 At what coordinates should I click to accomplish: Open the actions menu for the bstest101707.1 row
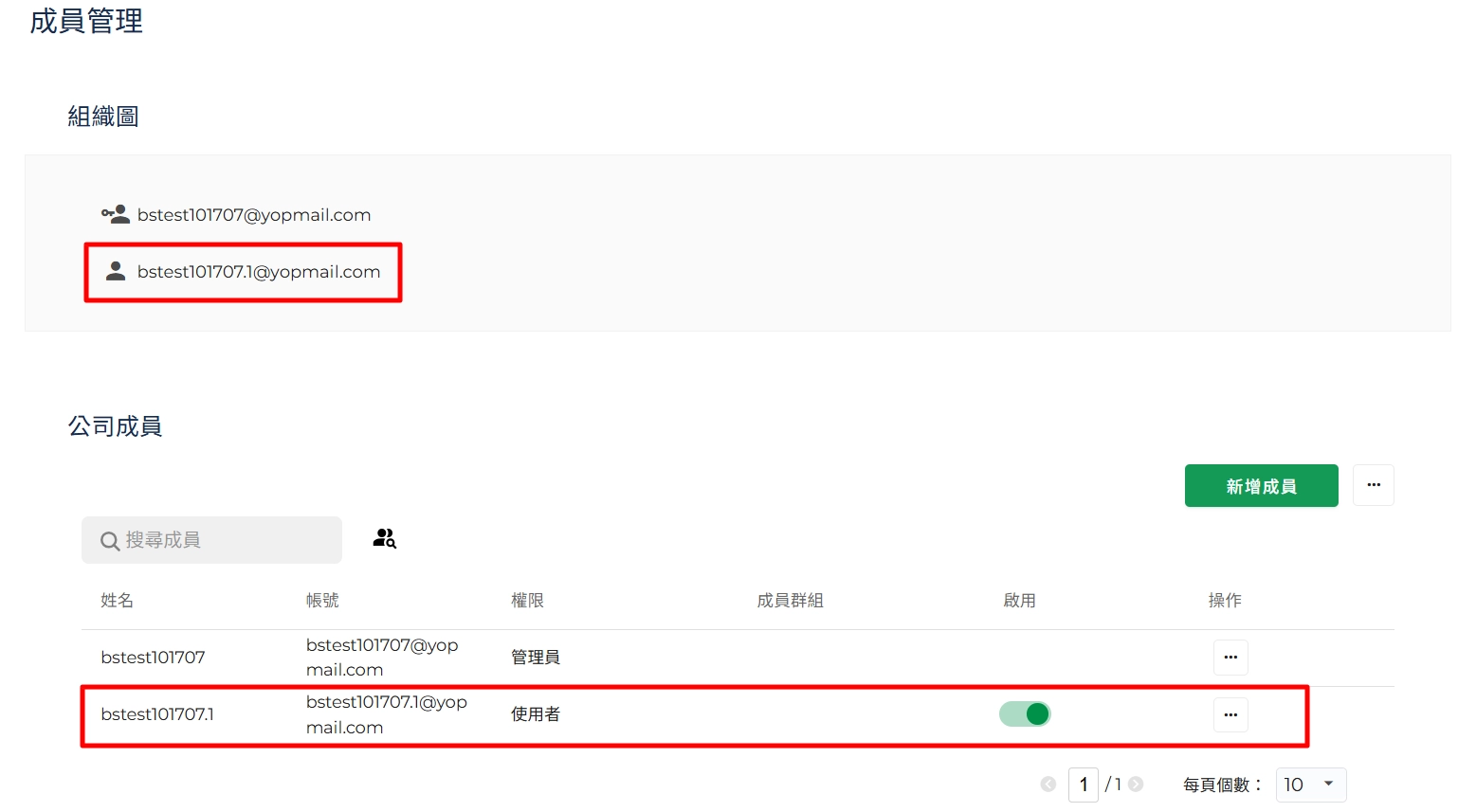pyautogui.click(x=1230, y=715)
